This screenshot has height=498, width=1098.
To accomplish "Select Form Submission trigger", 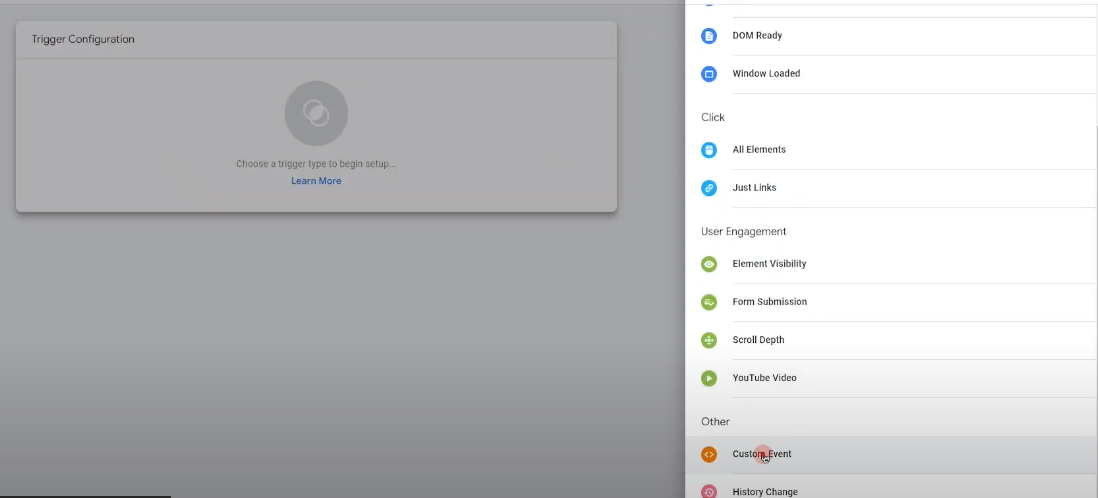I will coord(891,302).
